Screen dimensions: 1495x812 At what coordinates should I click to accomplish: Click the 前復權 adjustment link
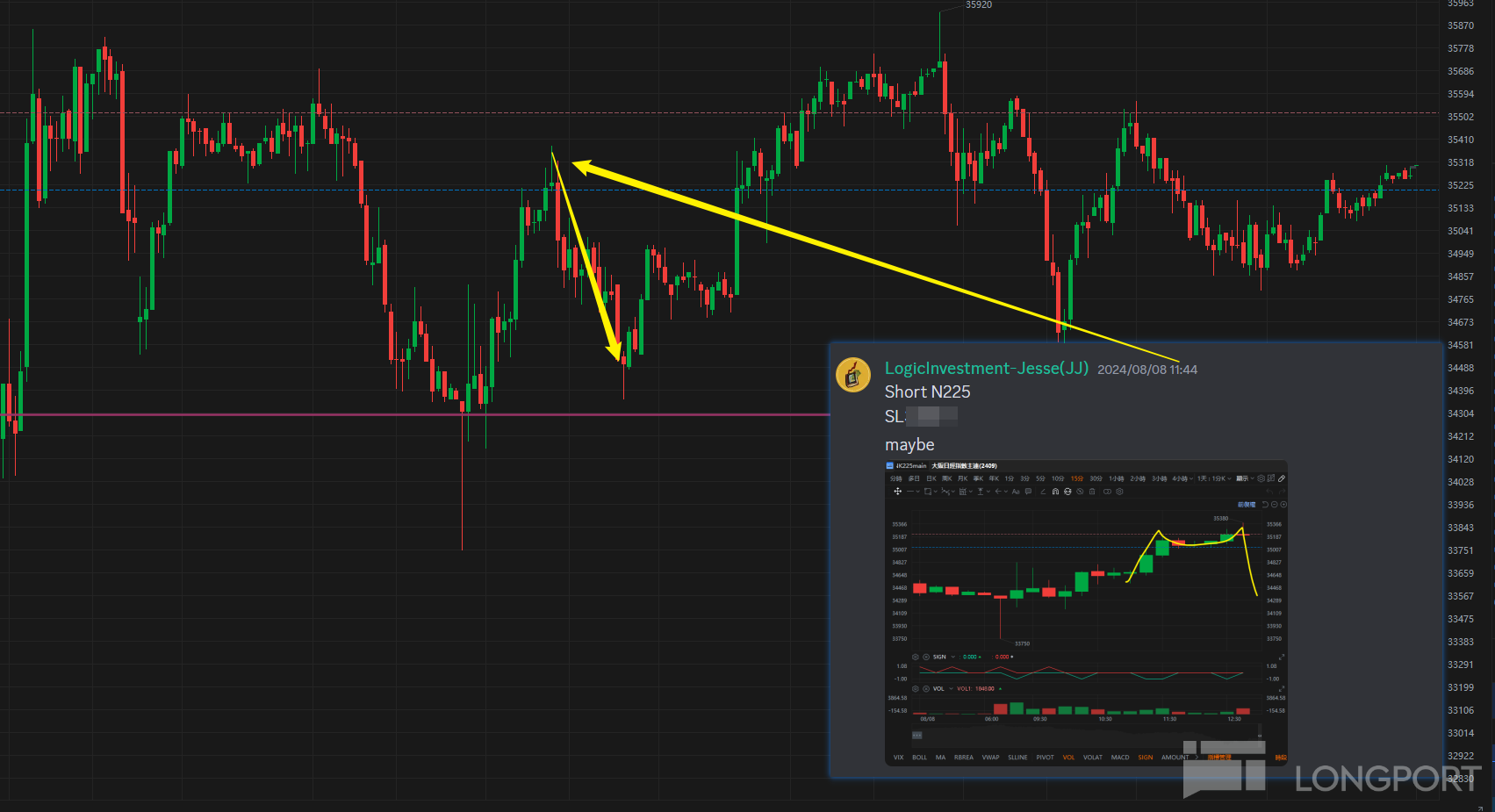[x=1247, y=505]
